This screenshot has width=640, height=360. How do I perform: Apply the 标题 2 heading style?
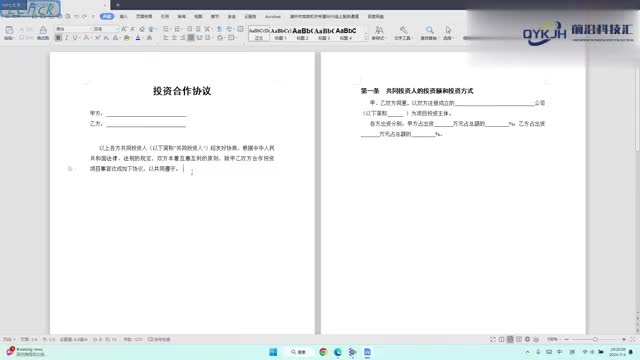[x=302, y=33]
